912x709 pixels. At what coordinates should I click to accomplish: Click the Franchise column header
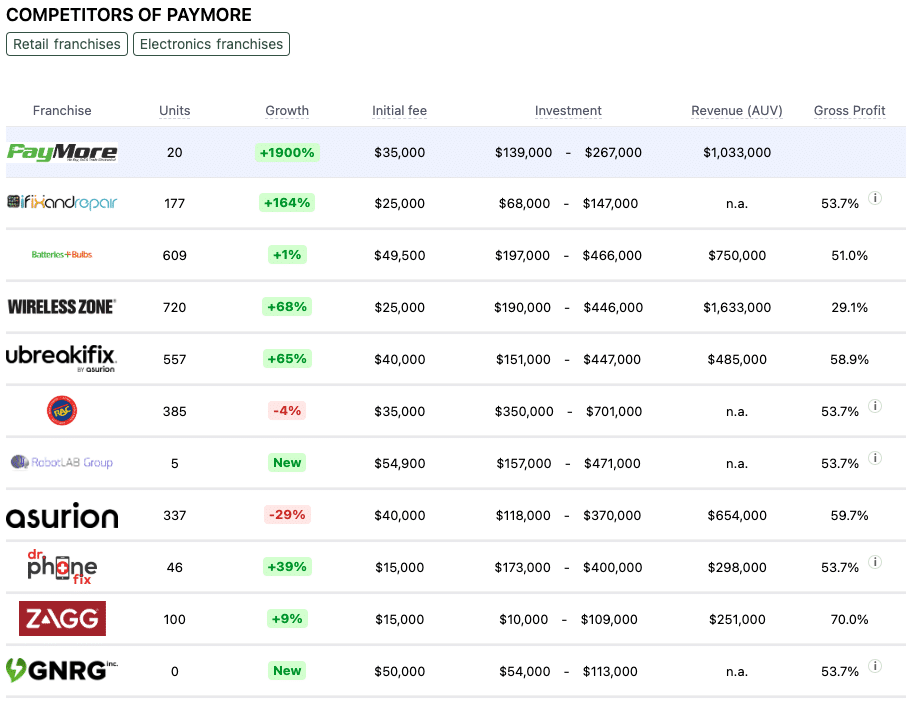62,111
